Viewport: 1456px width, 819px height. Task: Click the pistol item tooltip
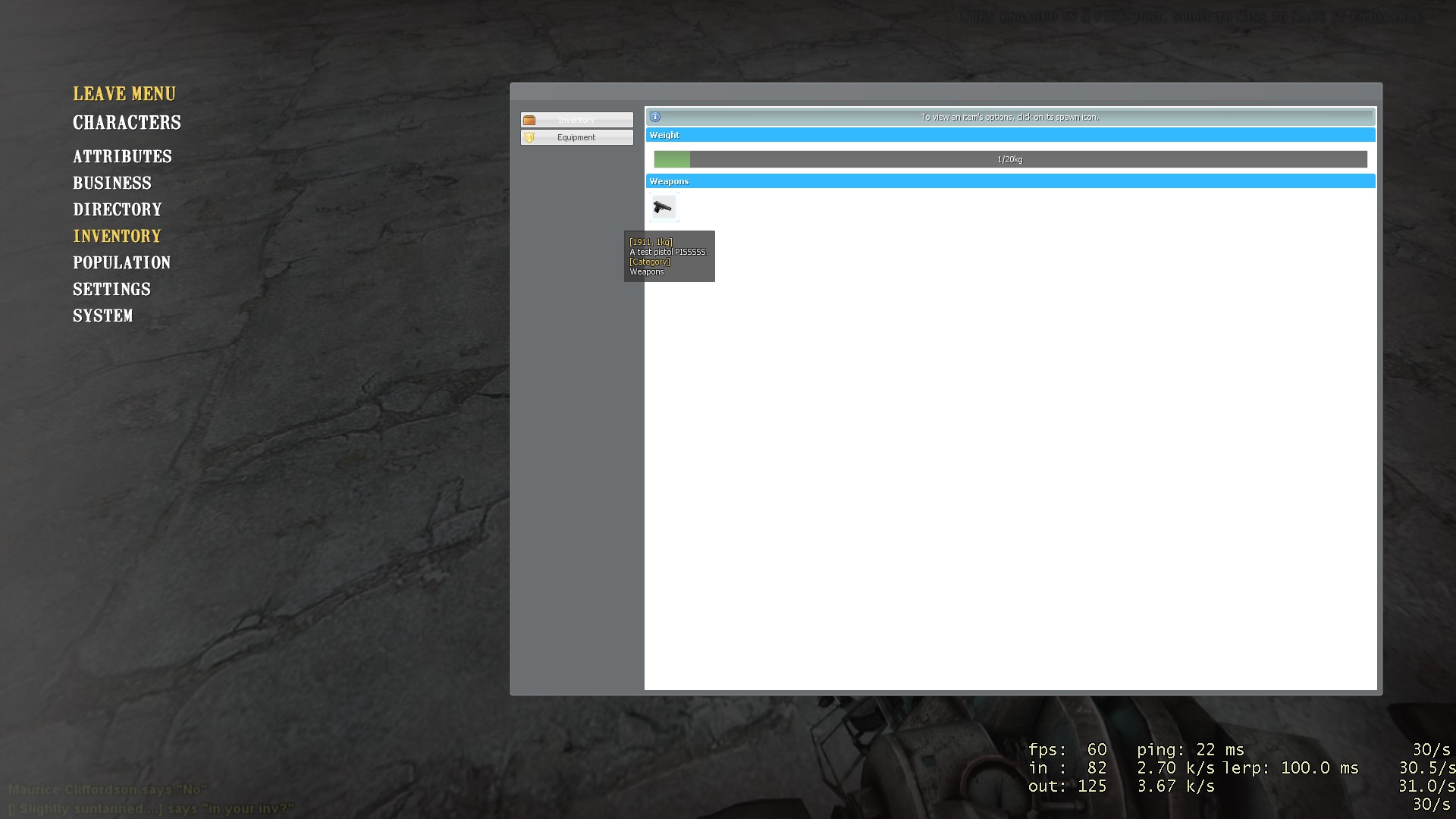pos(669,256)
